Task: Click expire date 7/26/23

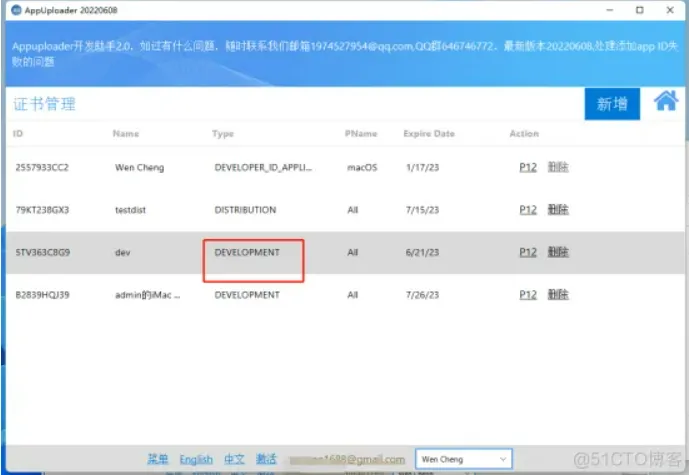Action: click(422, 295)
